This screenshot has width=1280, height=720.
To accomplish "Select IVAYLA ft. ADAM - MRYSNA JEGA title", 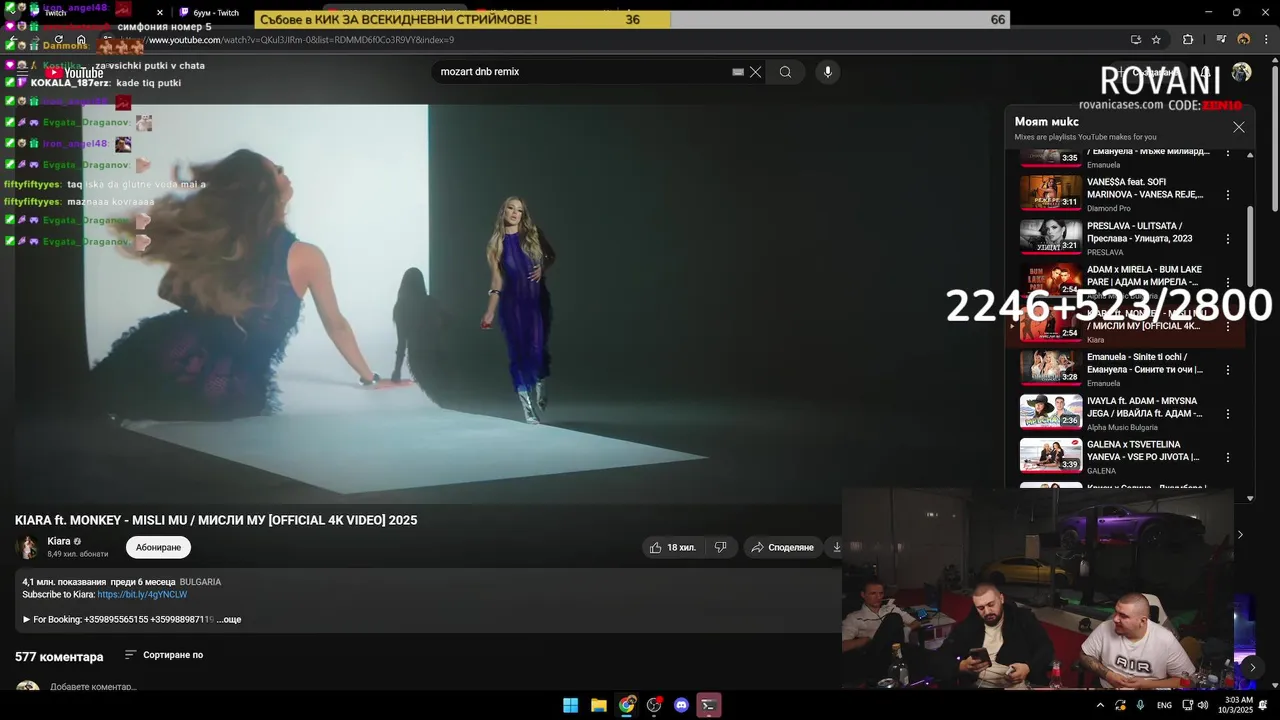I will pyautogui.click(x=1145, y=407).
